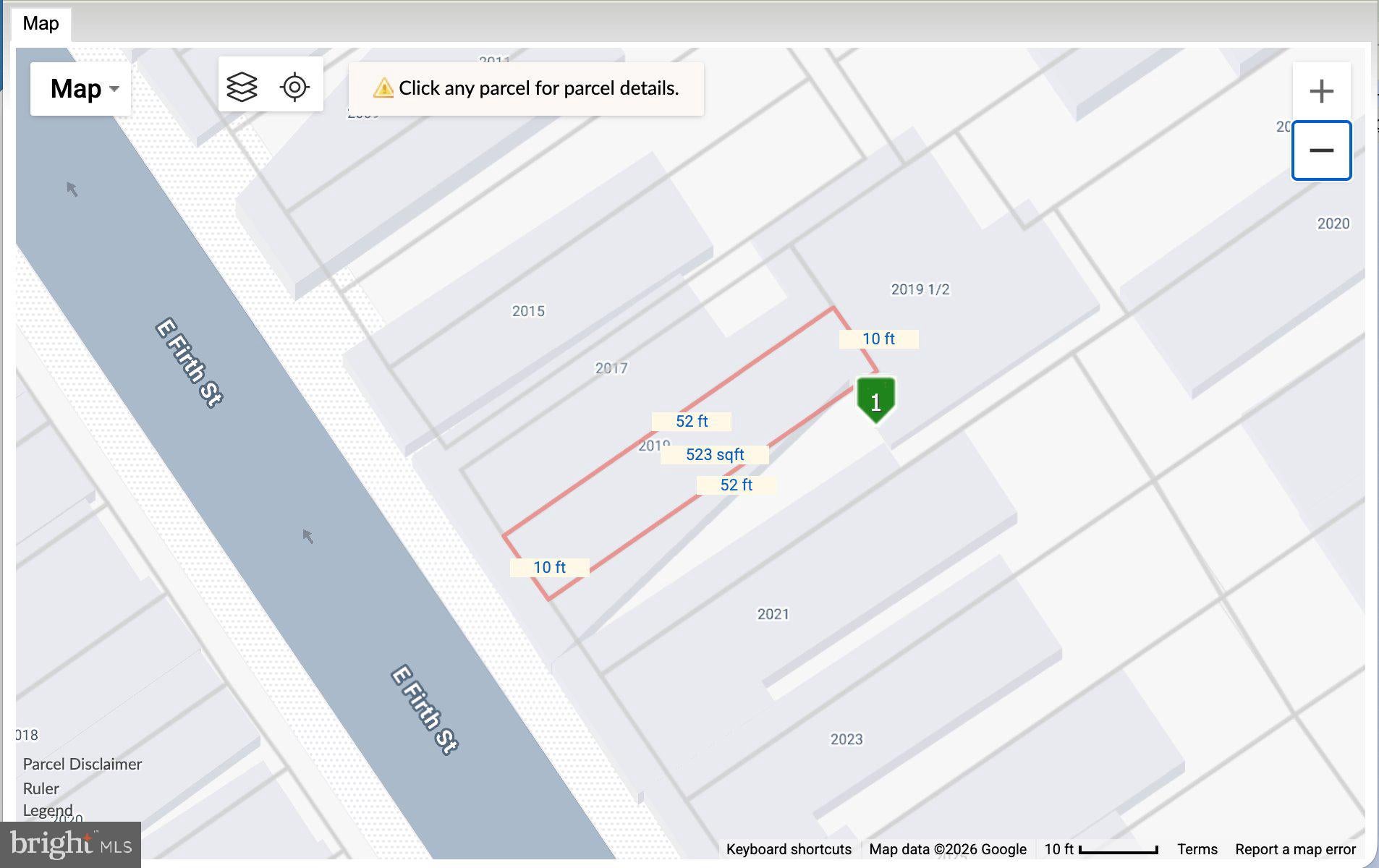Select parcel 2021
The image size is (1379, 868).
point(773,614)
